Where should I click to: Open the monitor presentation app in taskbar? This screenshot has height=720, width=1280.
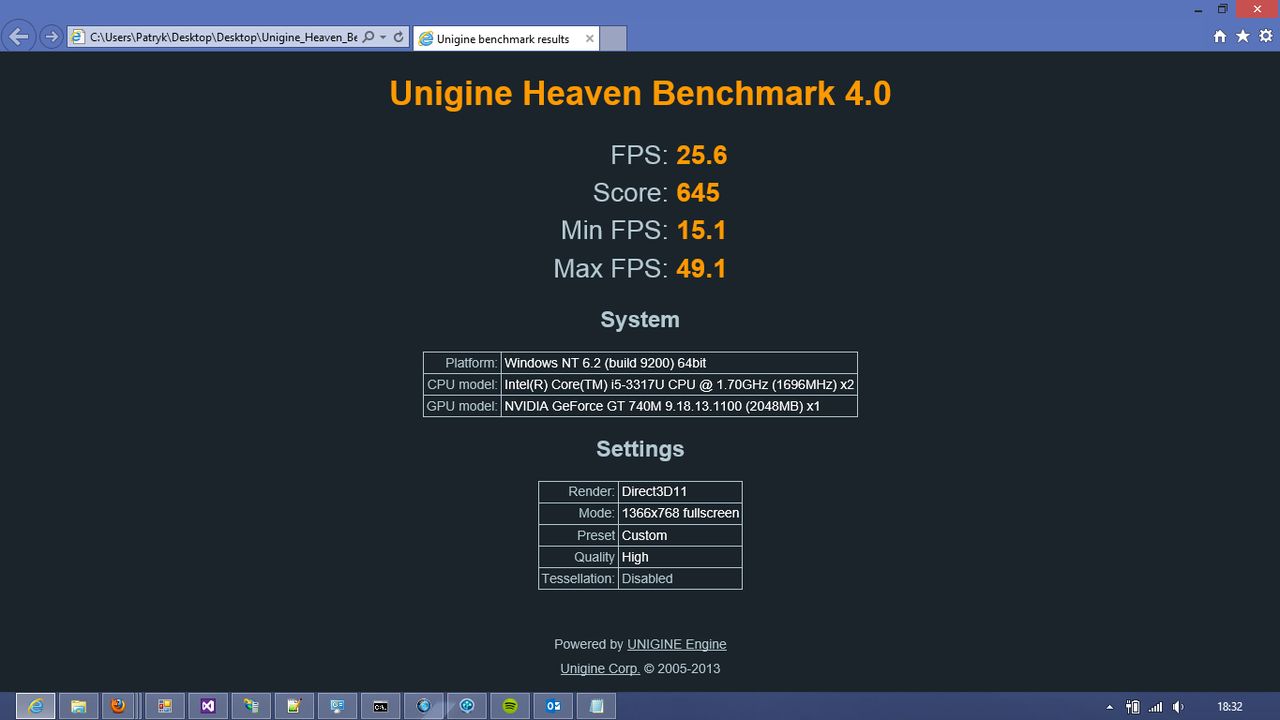337,706
